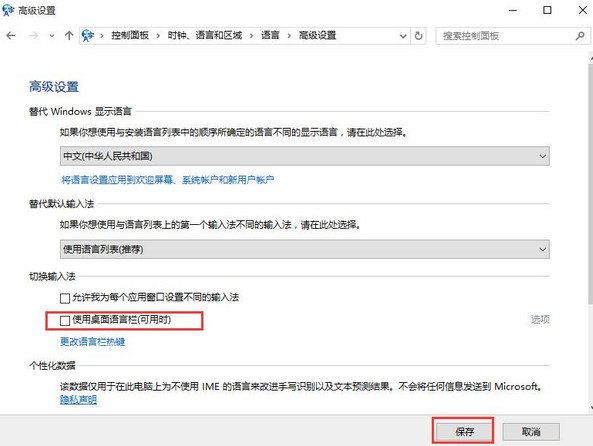Click the window title bar icon
Image resolution: width=593 pixels, height=446 pixels.
pyautogui.click(x=8, y=10)
